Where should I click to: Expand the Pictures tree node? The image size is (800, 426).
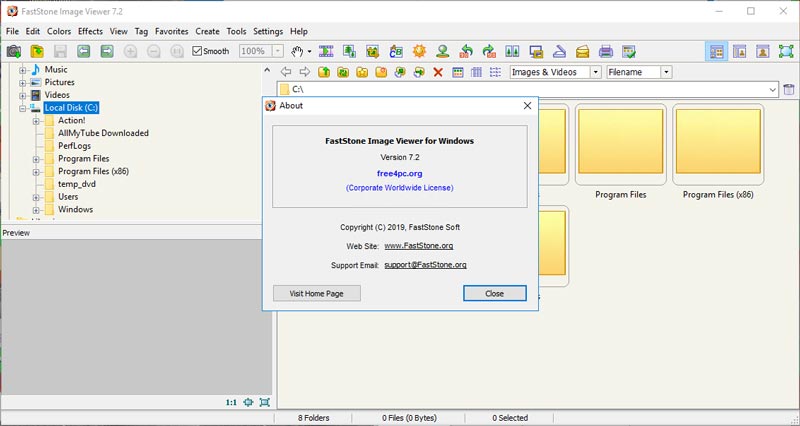click(22, 83)
